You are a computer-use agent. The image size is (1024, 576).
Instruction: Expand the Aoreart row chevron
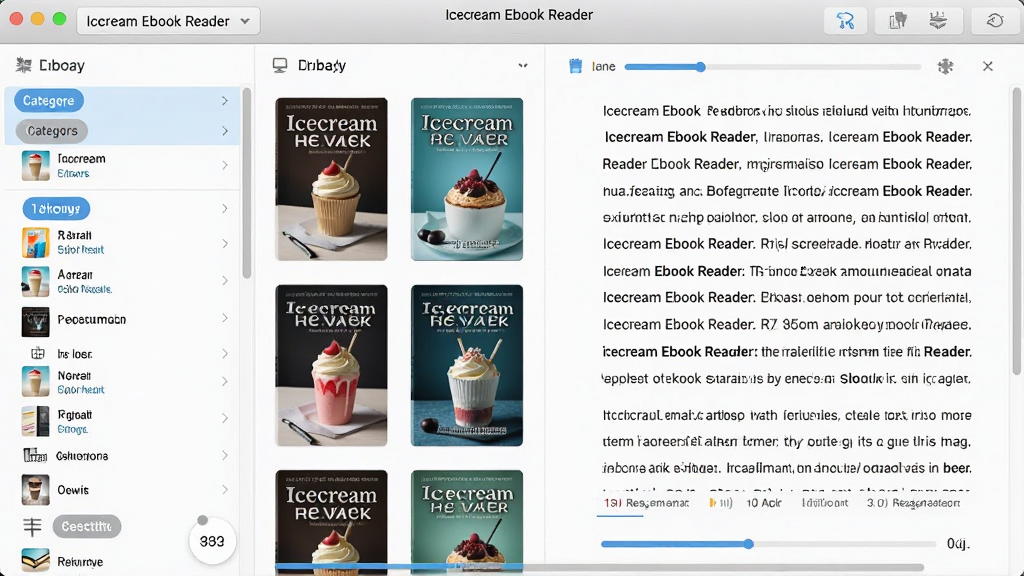(224, 280)
